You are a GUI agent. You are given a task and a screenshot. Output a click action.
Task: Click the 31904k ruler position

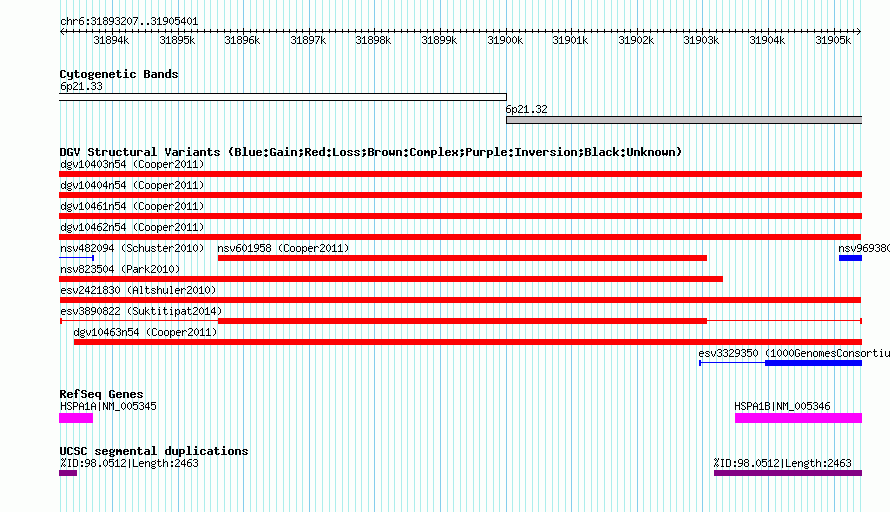point(767,40)
